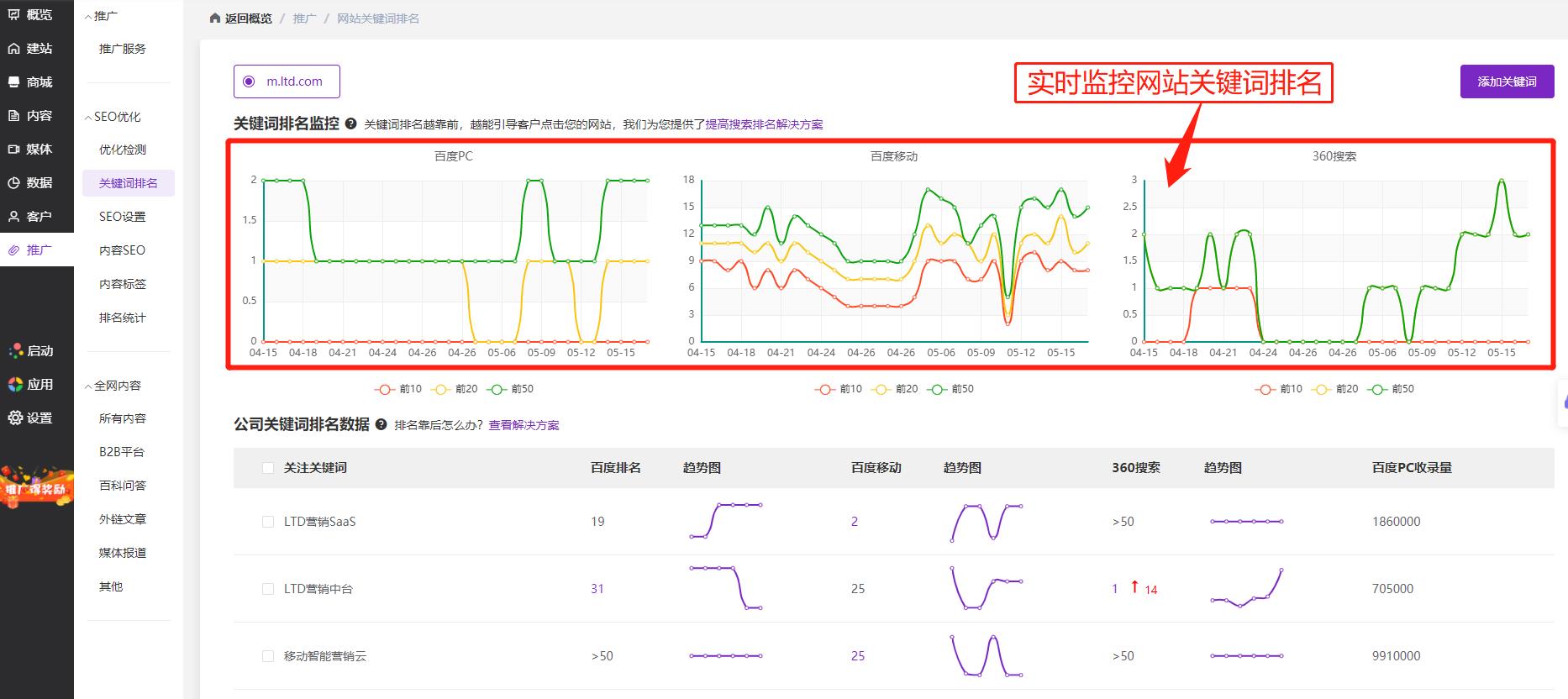Click the LTD营销SaaS keyword name
The height and width of the screenshot is (699, 1568).
(320, 522)
